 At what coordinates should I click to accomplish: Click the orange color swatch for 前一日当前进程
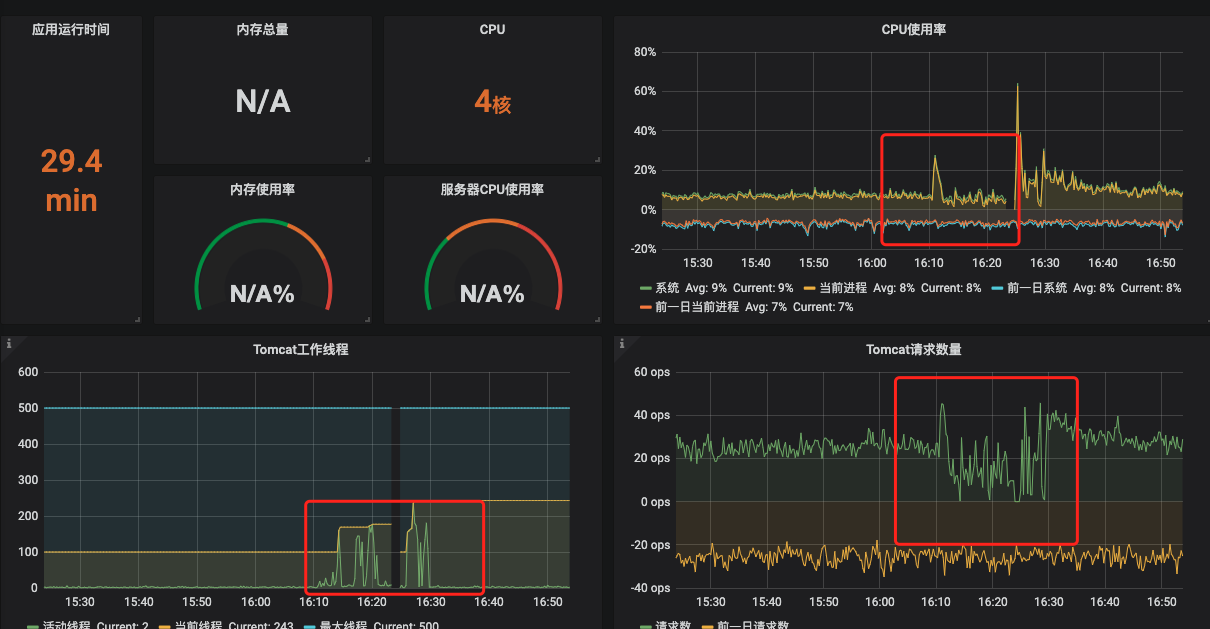pos(645,307)
